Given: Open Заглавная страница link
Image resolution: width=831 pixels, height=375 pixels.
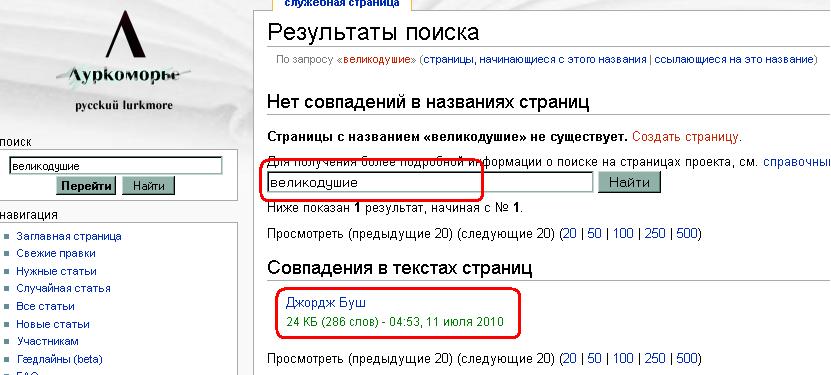Looking at the screenshot, I should (x=69, y=236).
